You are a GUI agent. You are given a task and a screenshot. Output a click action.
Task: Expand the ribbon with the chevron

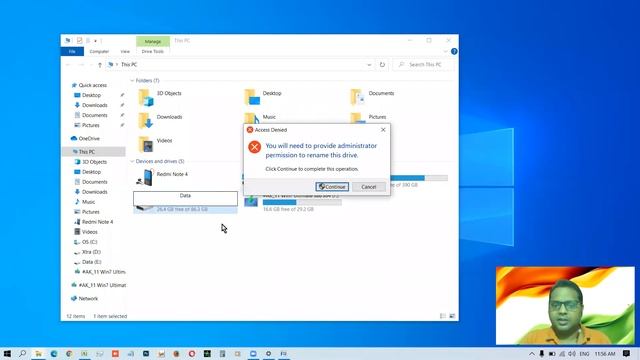pos(445,51)
